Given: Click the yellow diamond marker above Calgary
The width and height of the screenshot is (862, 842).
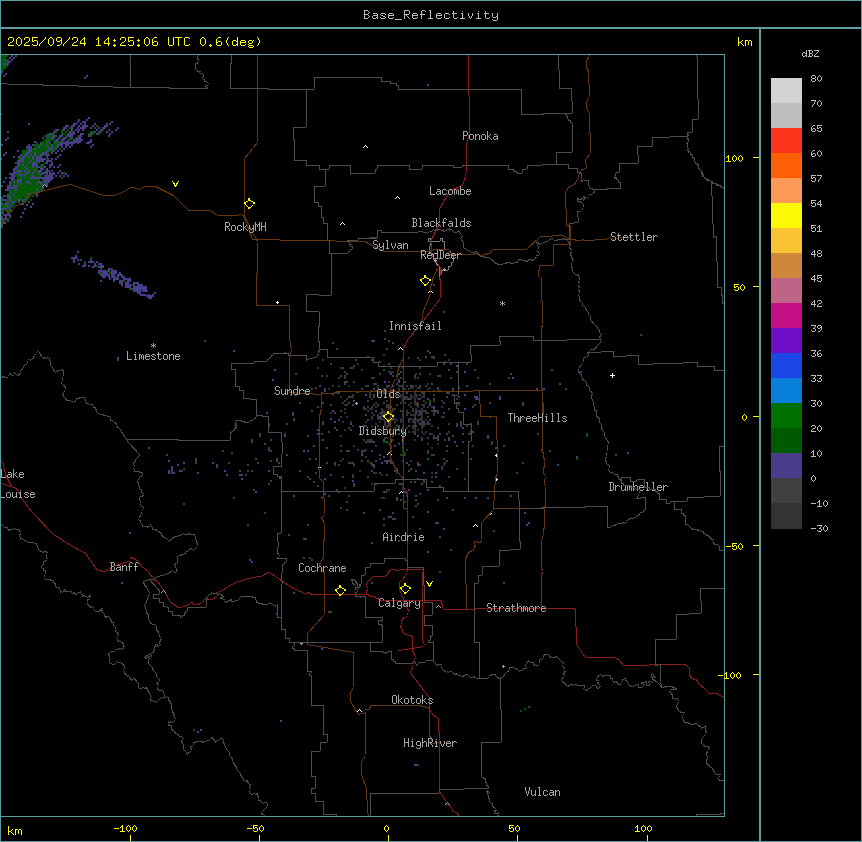Looking at the screenshot, I should click(x=405, y=589).
